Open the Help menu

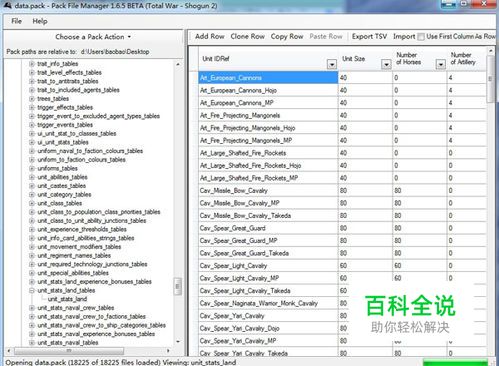point(40,21)
